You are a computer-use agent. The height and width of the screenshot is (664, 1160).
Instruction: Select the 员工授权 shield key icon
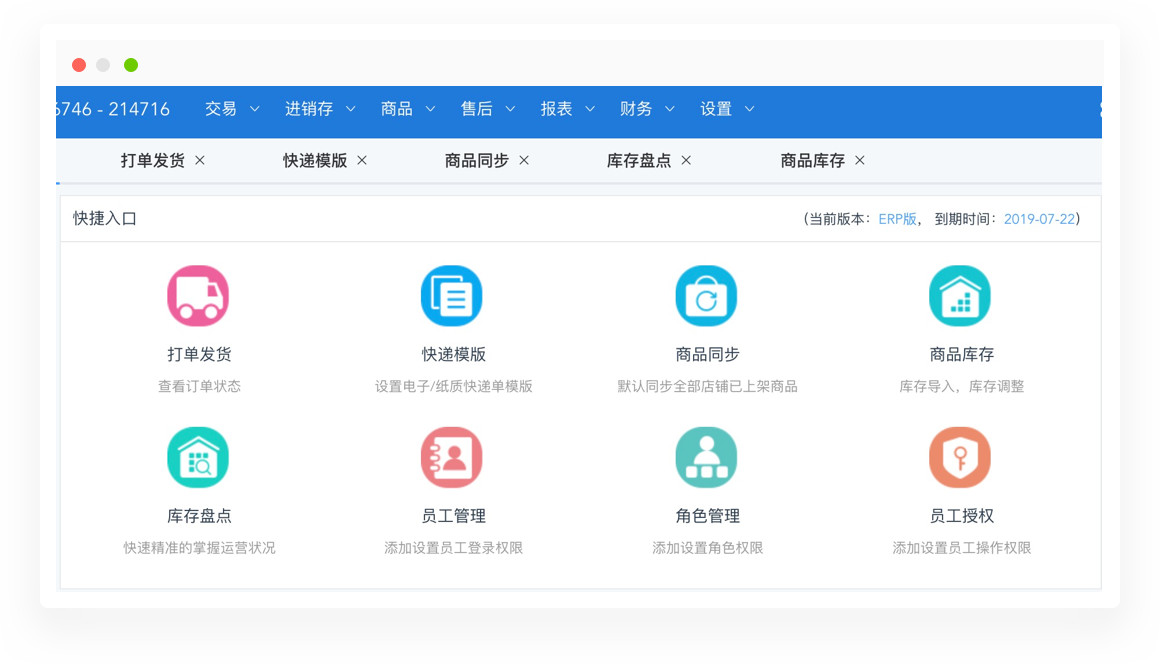(x=960, y=458)
